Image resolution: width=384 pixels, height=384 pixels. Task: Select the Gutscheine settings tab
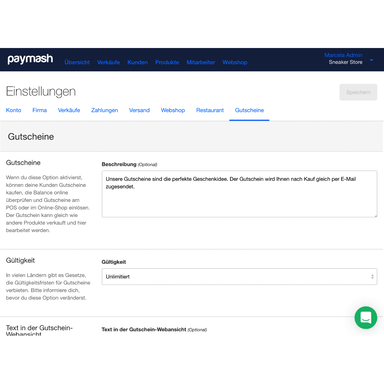[249, 110]
